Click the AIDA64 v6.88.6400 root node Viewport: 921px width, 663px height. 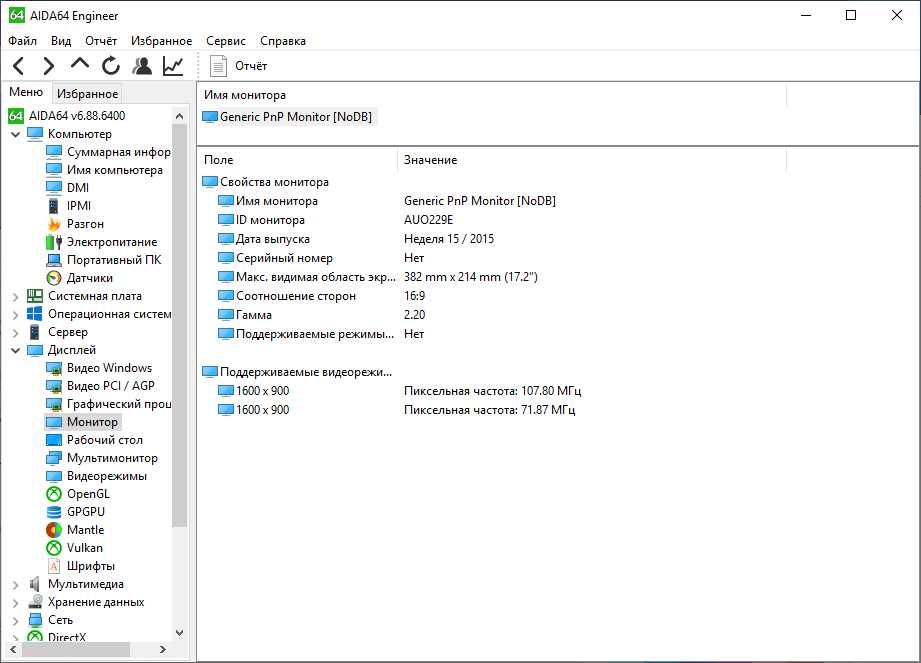point(77,116)
